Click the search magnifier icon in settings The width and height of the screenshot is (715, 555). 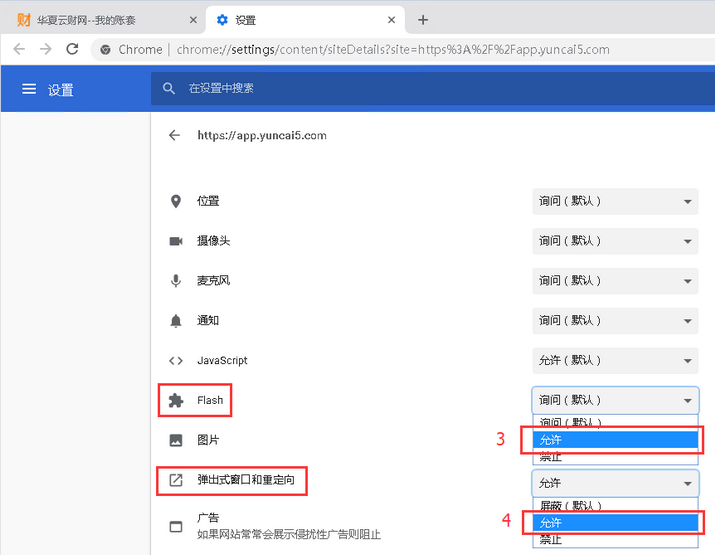170,89
